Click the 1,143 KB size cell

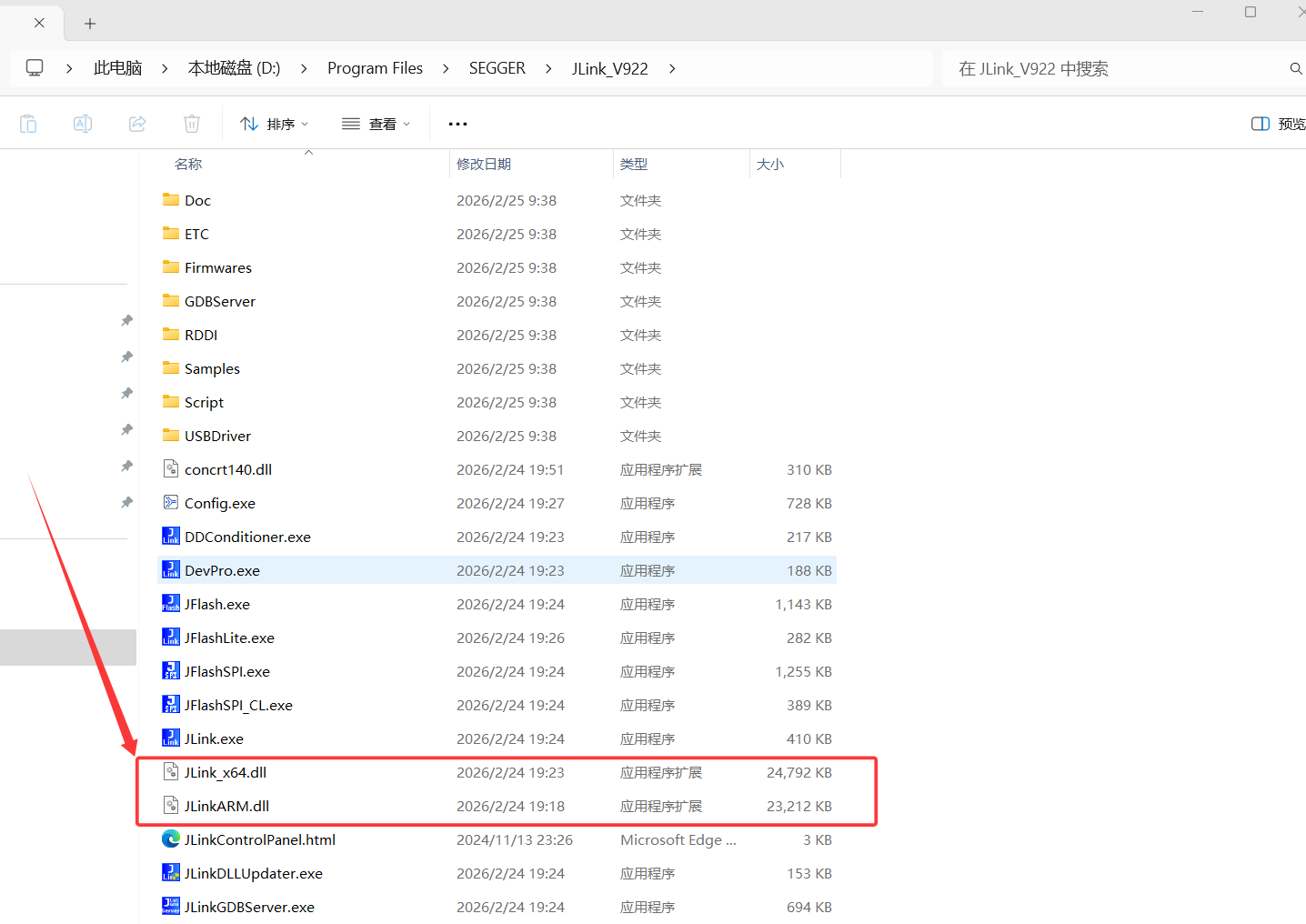pyautogui.click(x=803, y=604)
